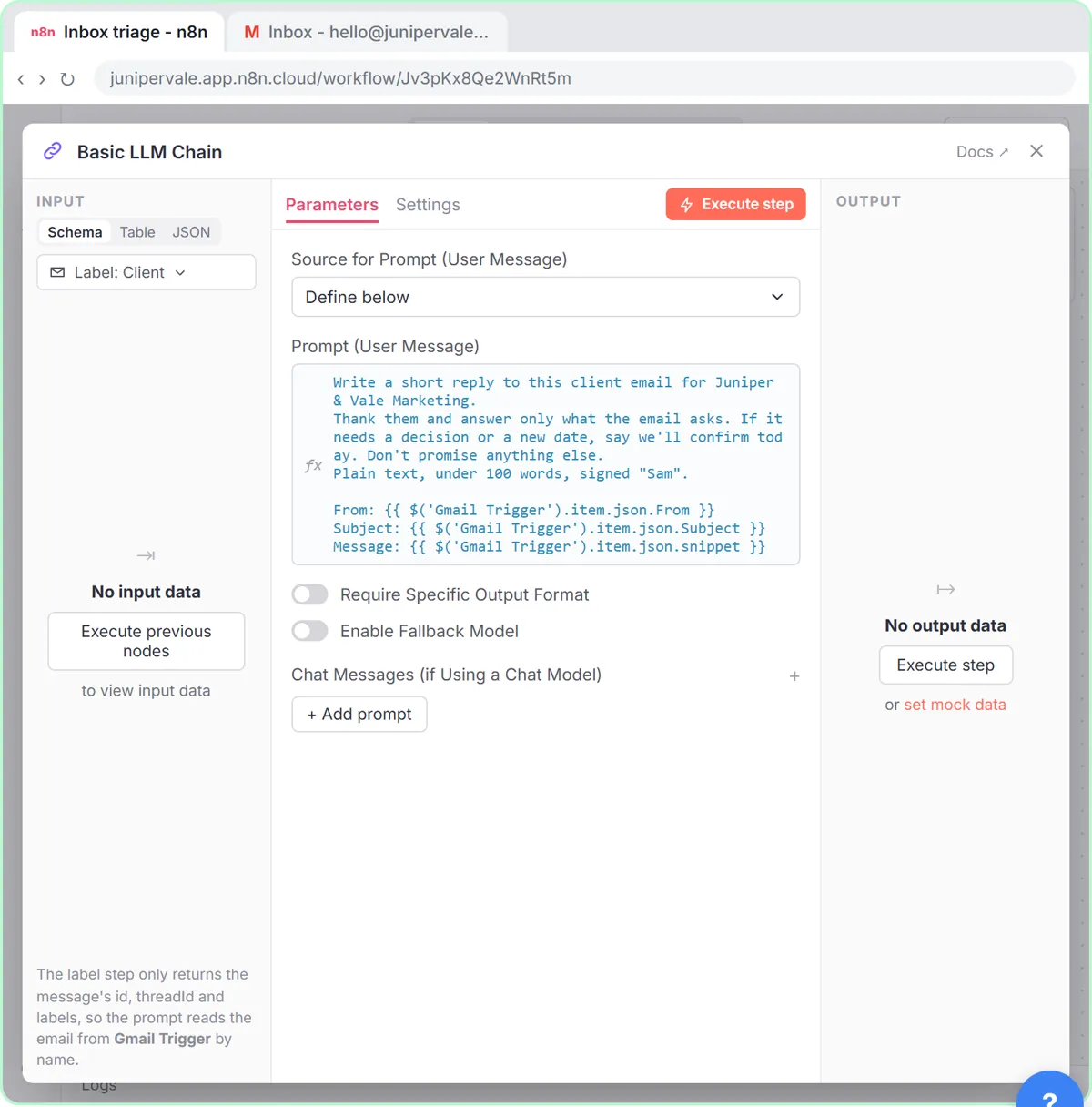Select the Table input view
This screenshot has height=1107, width=1092.
[x=137, y=232]
